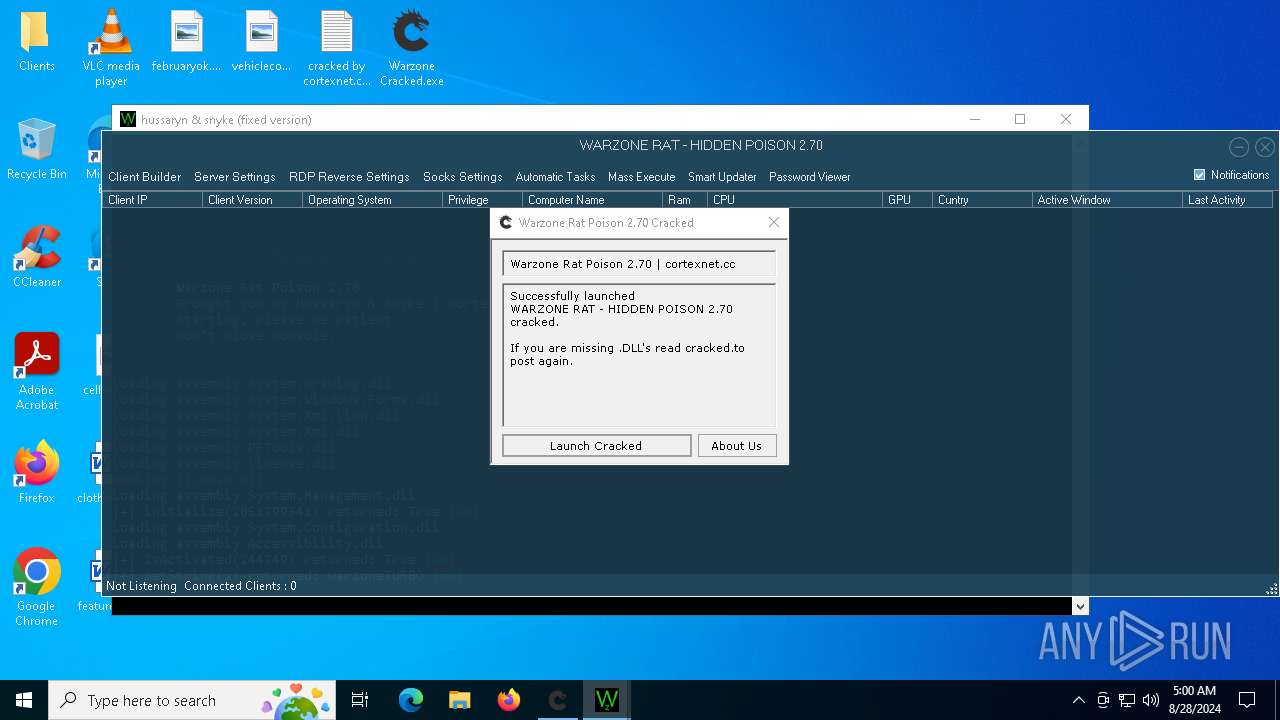The image size is (1280, 720).
Task: Launch Google Chrome from desktop
Action: pyautogui.click(x=37, y=587)
